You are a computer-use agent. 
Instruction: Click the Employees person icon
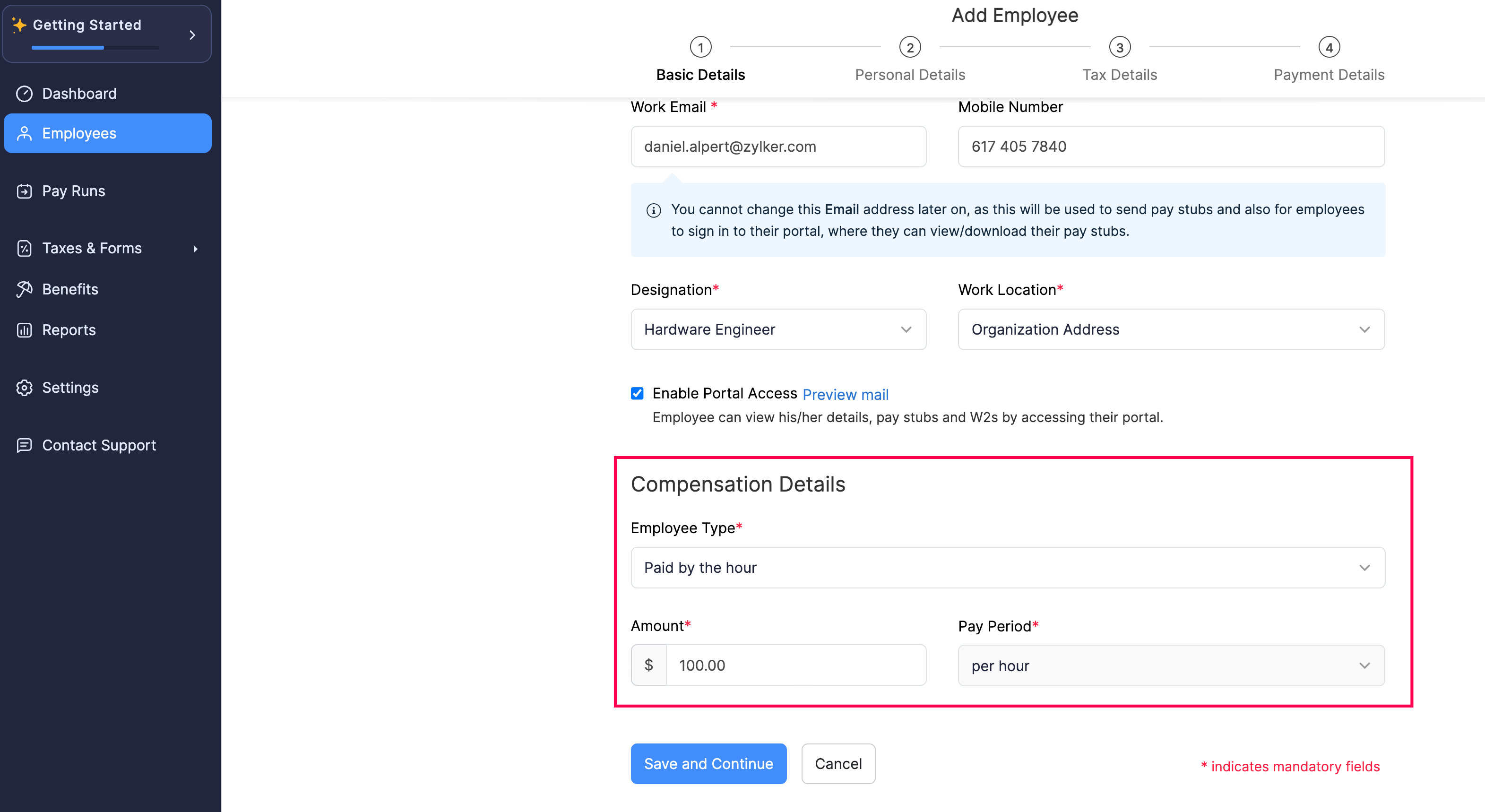pyautogui.click(x=24, y=133)
